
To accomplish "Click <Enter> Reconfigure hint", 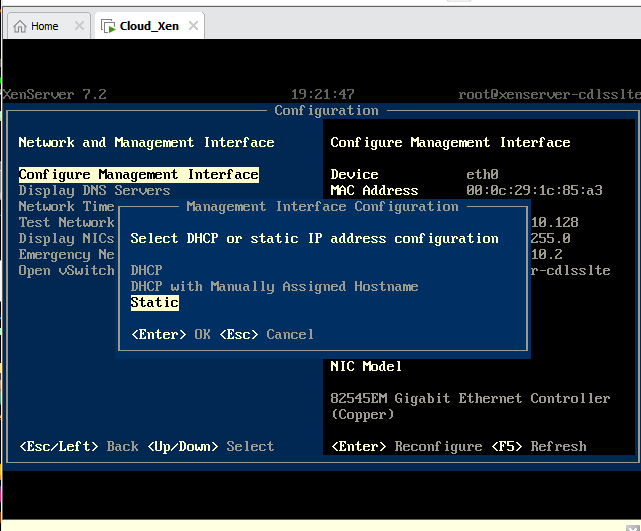I will point(407,446).
